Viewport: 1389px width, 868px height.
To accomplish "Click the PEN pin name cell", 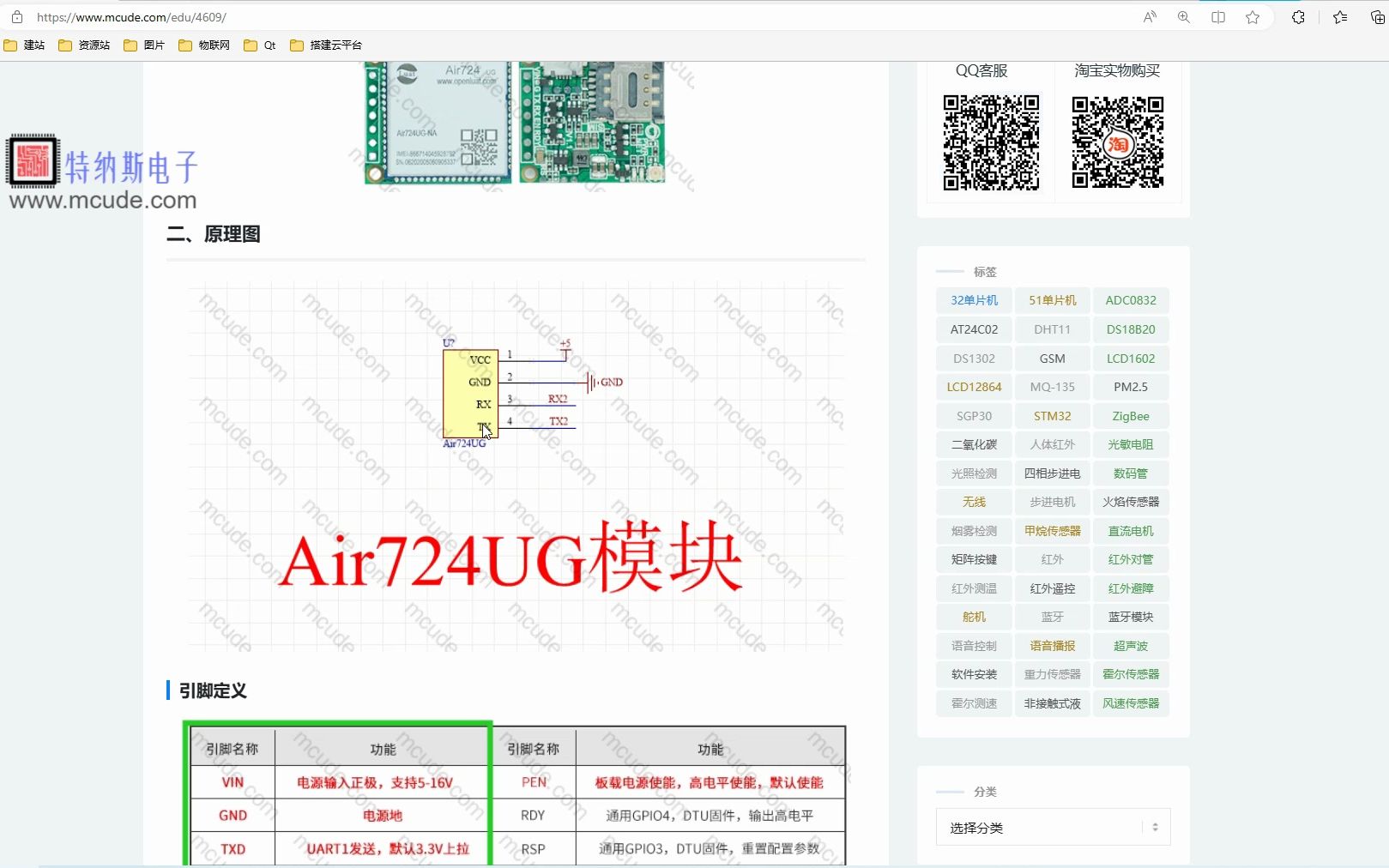I will (x=534, y=782).
